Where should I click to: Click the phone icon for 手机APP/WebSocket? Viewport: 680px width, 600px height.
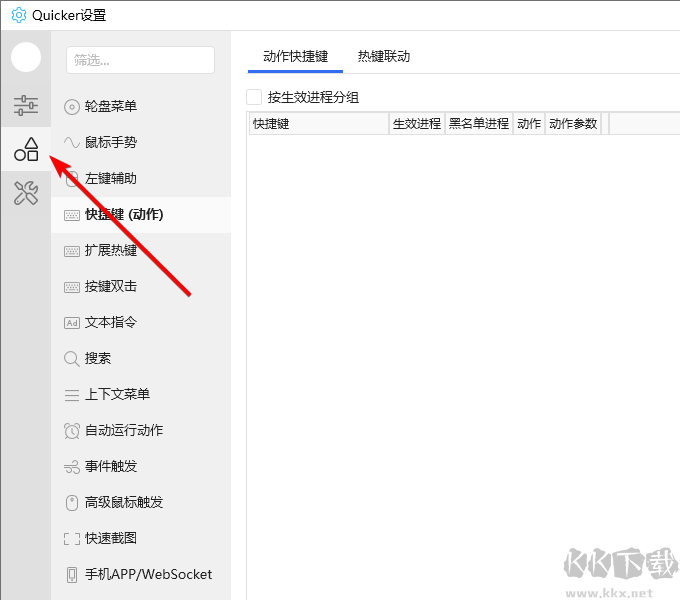72,575
